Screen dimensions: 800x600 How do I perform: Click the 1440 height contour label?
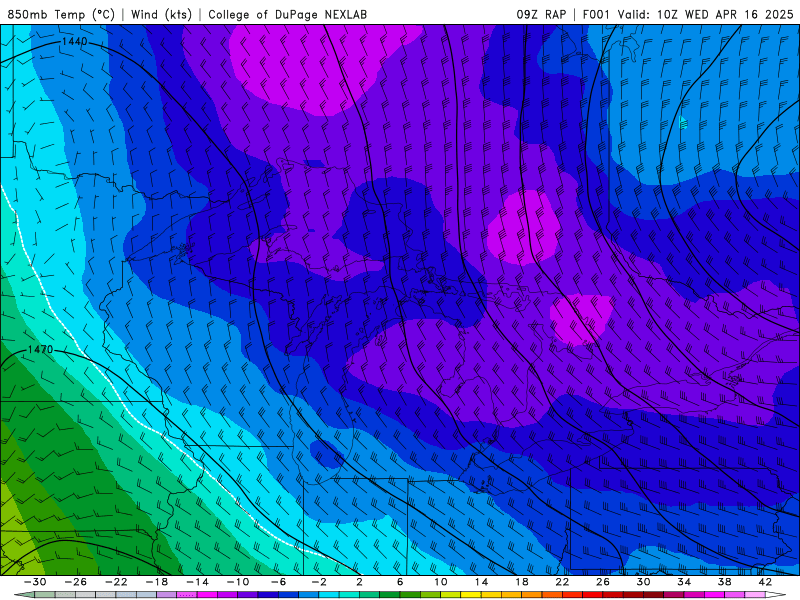pyautogui.click(x=75, y=41)
